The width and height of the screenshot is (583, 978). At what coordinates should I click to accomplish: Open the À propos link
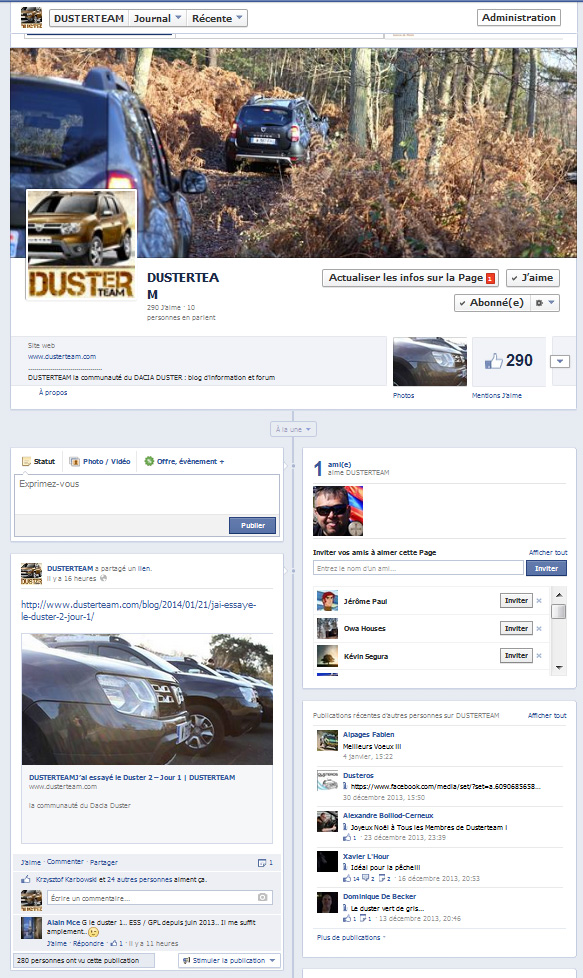click(53, 392)
